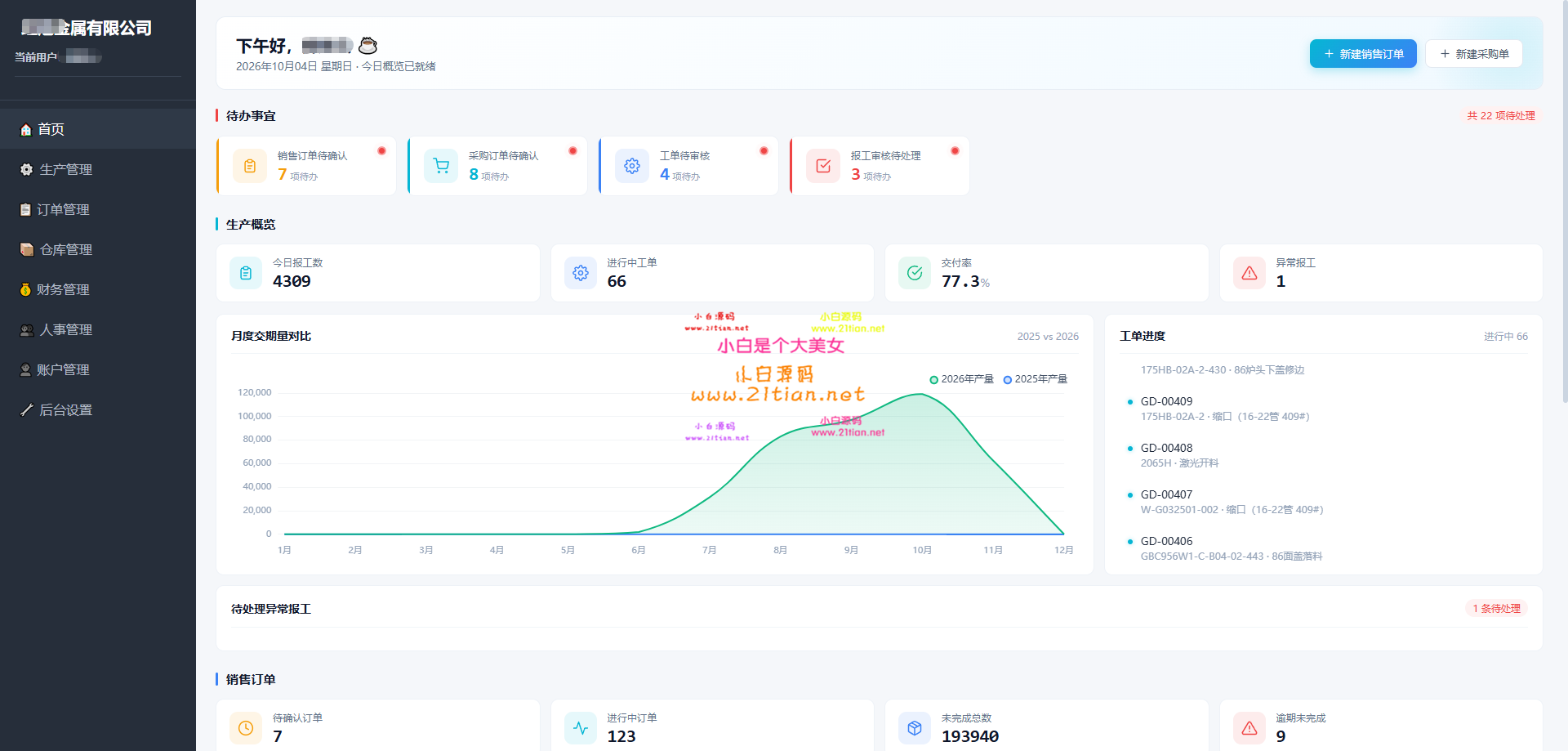Click the money bag icon beside 财务管理

(25, 289)
